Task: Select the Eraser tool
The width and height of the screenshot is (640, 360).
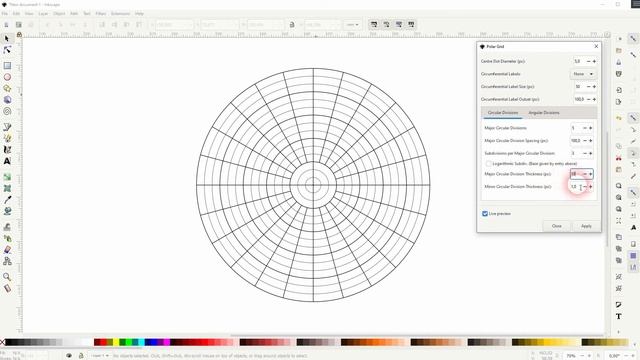Action: [7, 249]
